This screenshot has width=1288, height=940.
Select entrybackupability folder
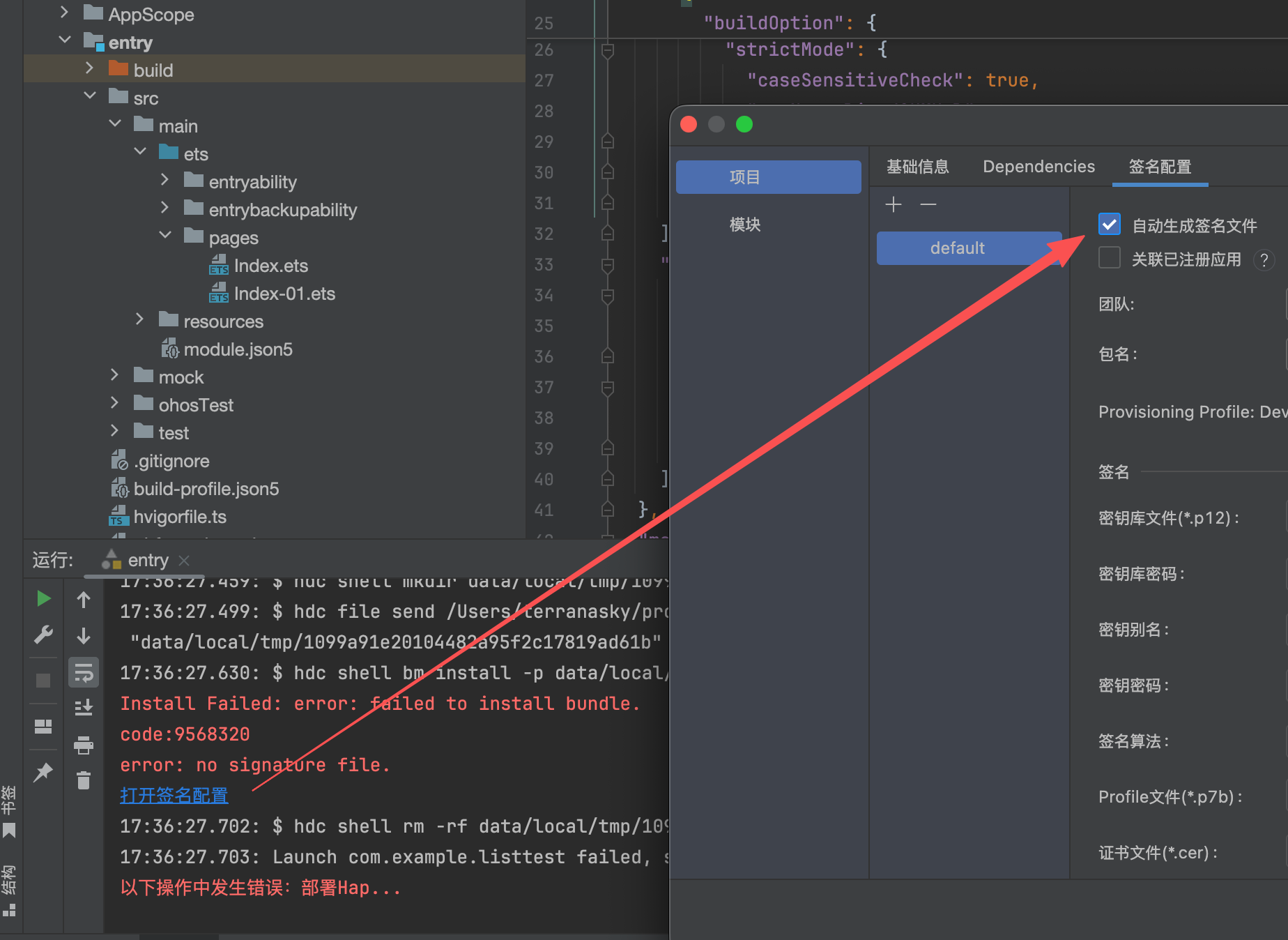click(x=283, y=210)
